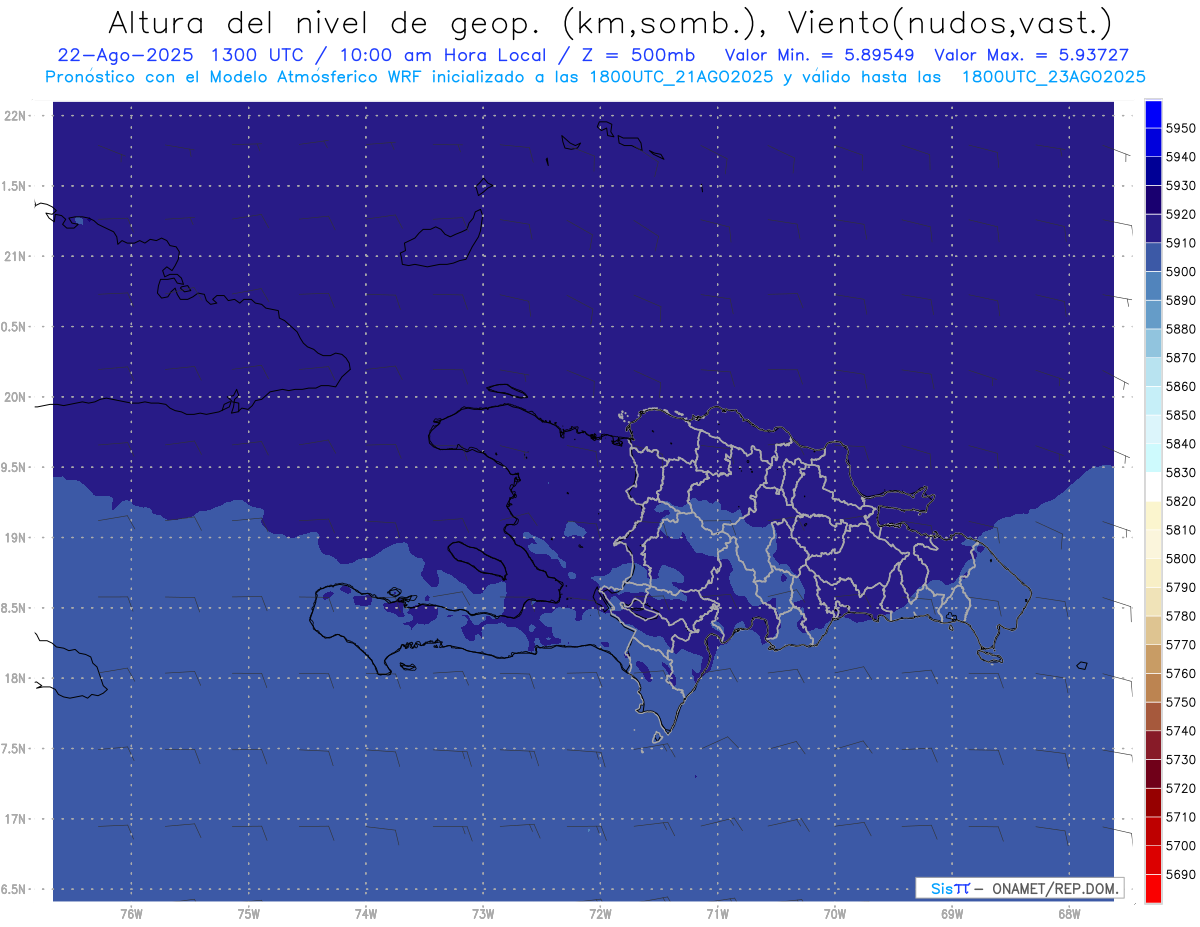Click the '21N' latitude label
1200x927 pixels.
[x=15, y=257]
